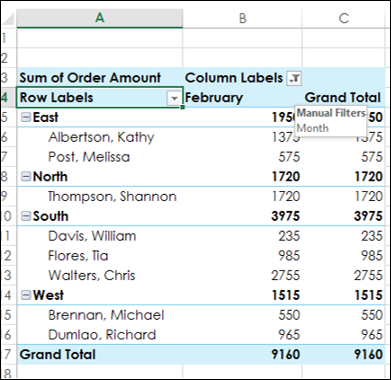Select the South row label
Image resolution: width=391 pixels, height=380 pixels.
(x=50, y=216)
